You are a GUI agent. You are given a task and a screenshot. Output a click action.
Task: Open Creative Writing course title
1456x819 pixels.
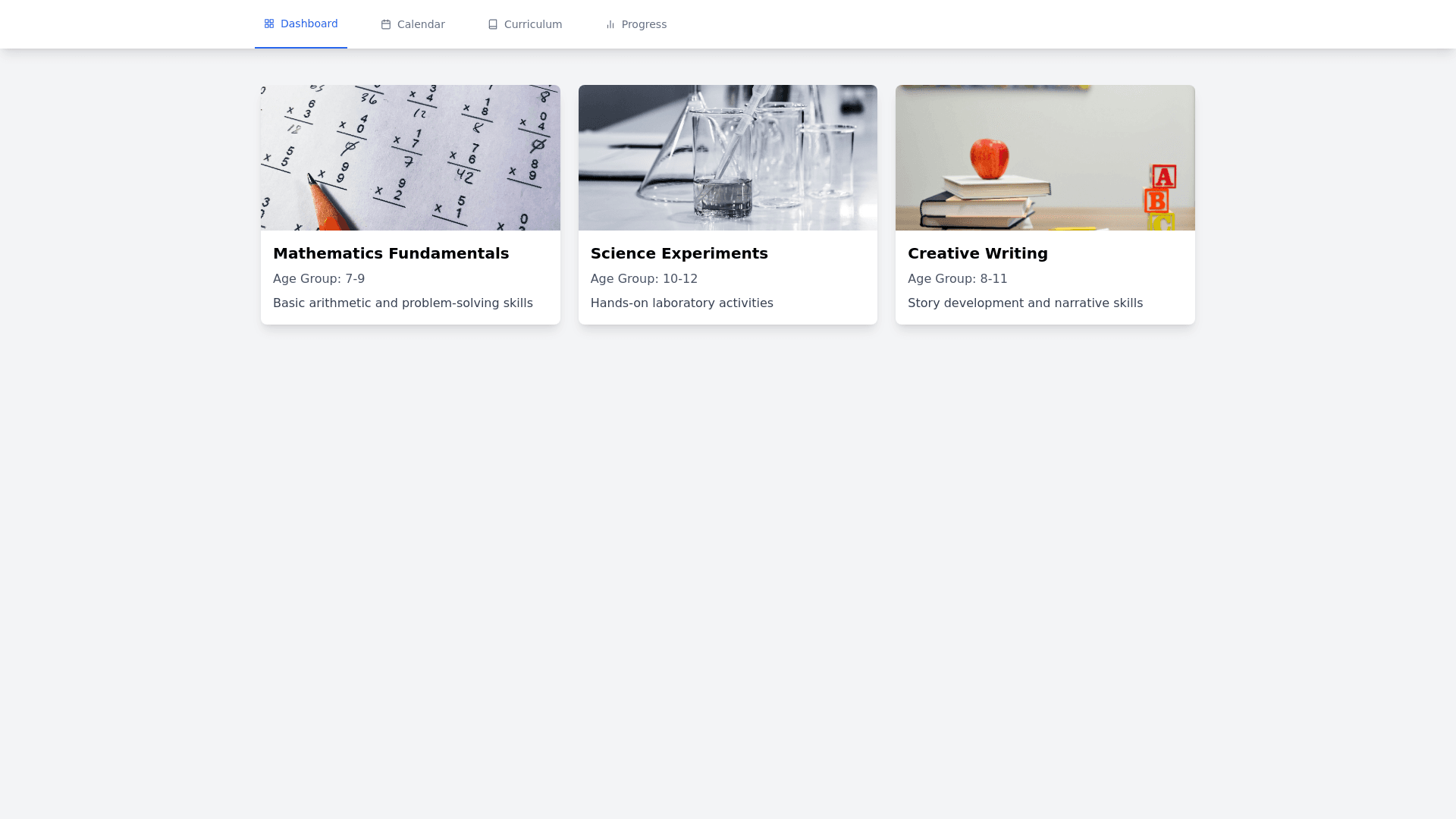(x=977, y=253)
